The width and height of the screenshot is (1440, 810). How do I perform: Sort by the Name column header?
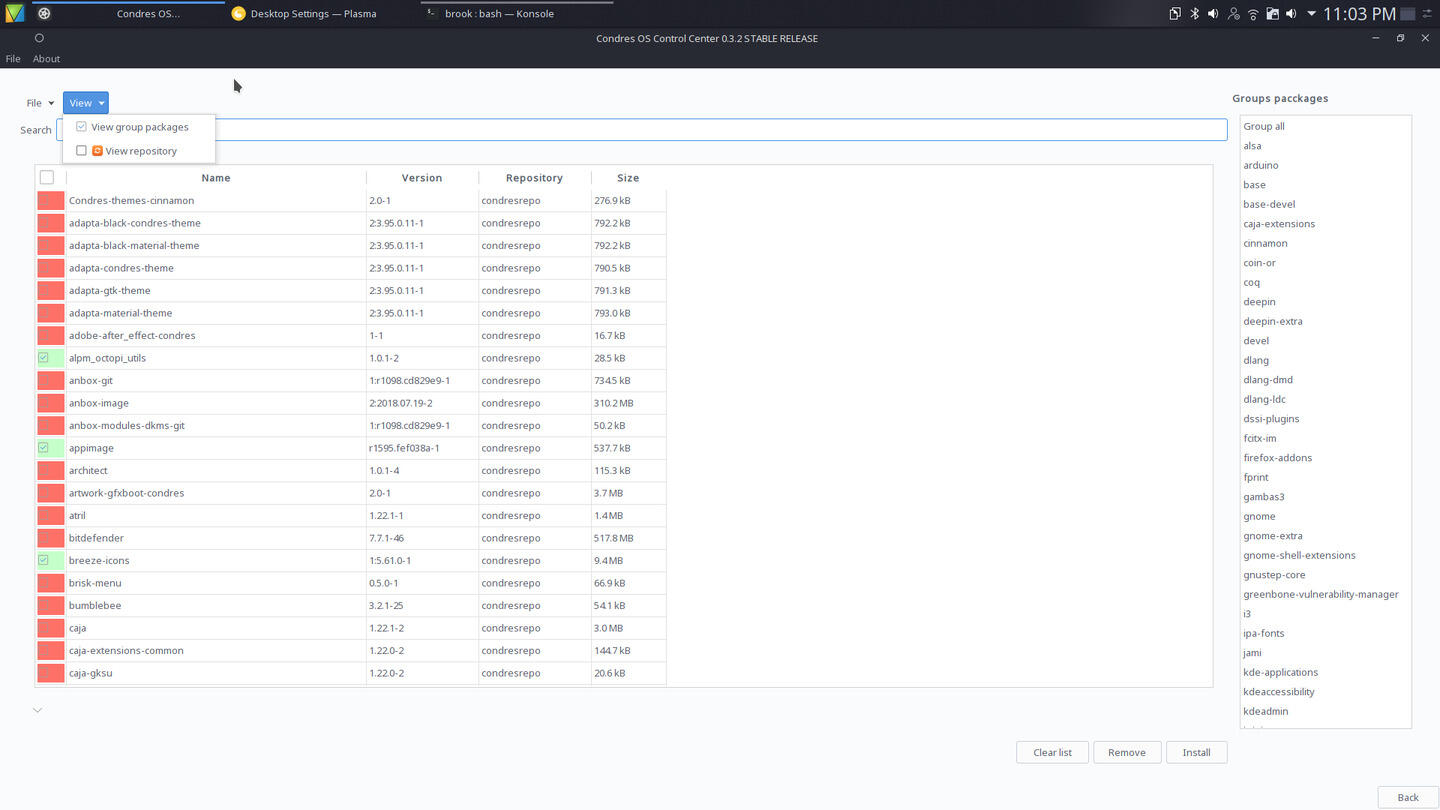coord(216,178)
